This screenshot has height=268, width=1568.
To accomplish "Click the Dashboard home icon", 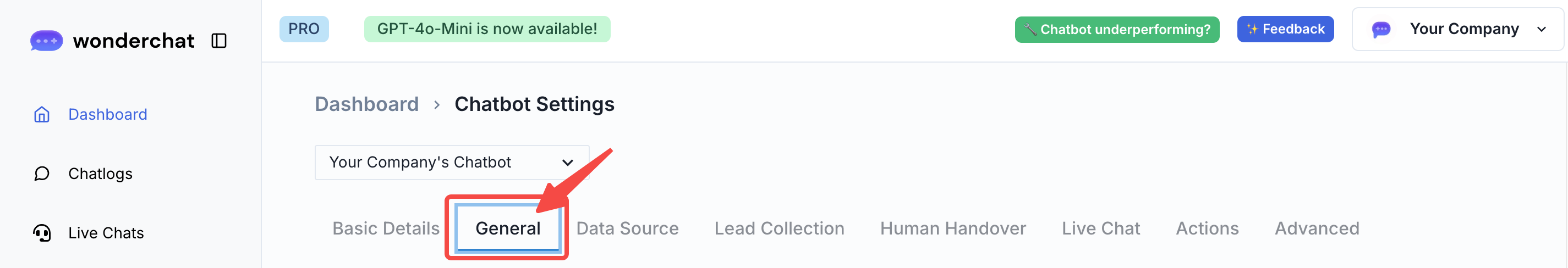I will 41,114.
